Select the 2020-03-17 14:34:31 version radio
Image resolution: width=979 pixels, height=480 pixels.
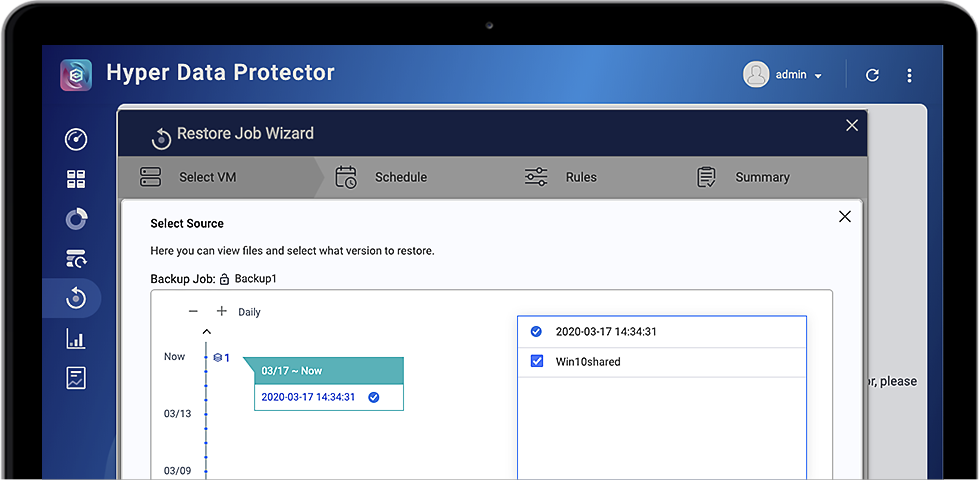(536, 331)
